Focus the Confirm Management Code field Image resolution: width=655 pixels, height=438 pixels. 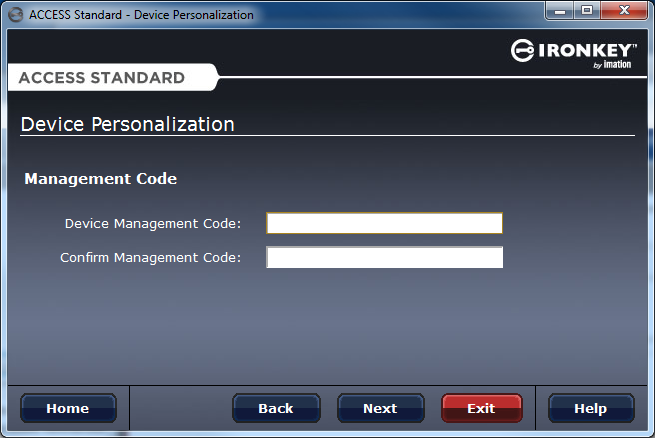[384, 258]
